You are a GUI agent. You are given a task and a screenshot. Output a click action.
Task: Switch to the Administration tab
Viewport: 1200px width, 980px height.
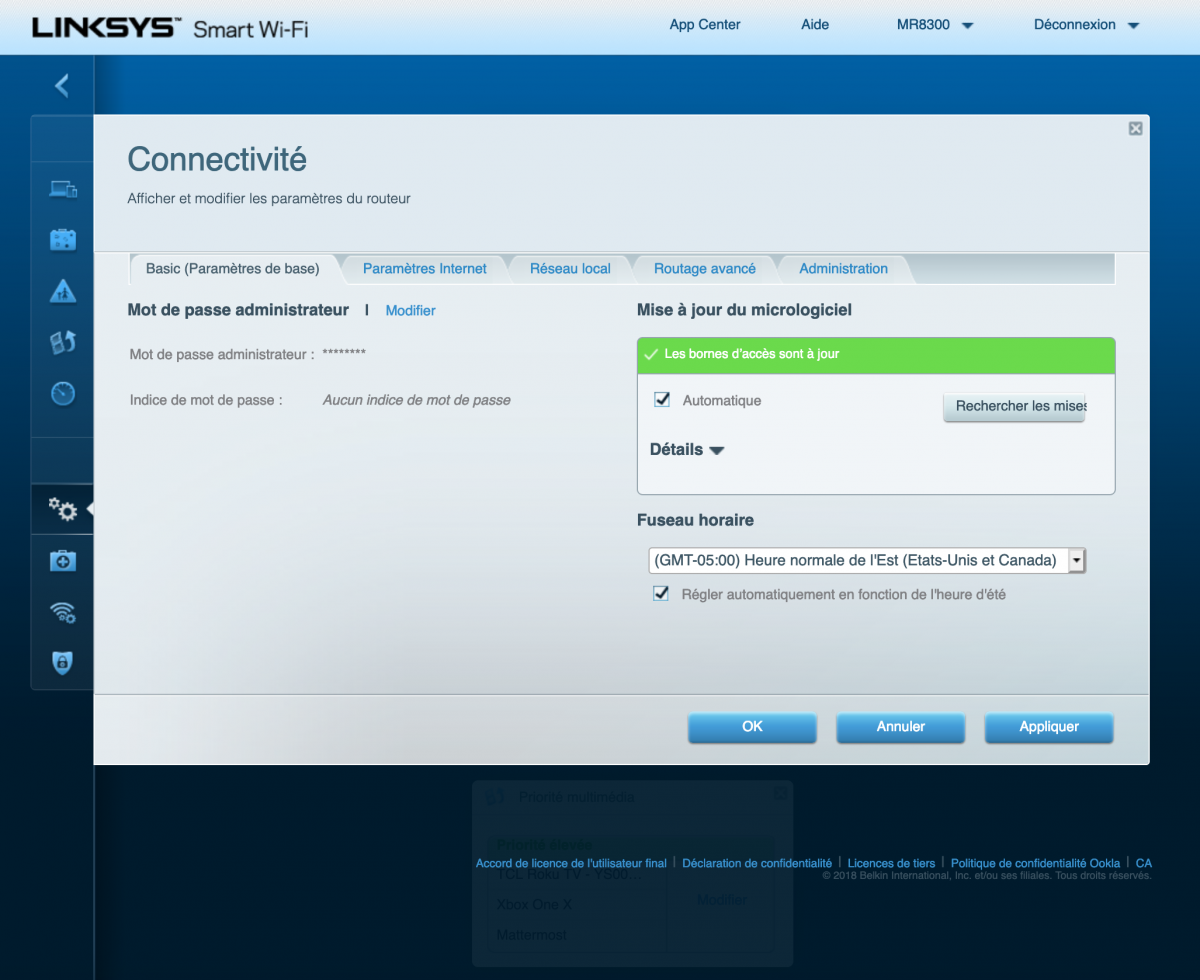843,269
